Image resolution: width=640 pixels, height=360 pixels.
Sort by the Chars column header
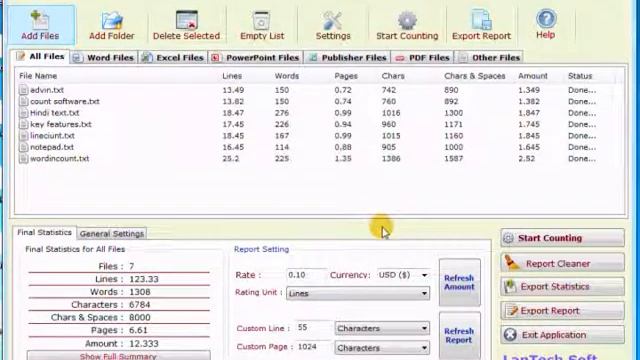point(393,76)
